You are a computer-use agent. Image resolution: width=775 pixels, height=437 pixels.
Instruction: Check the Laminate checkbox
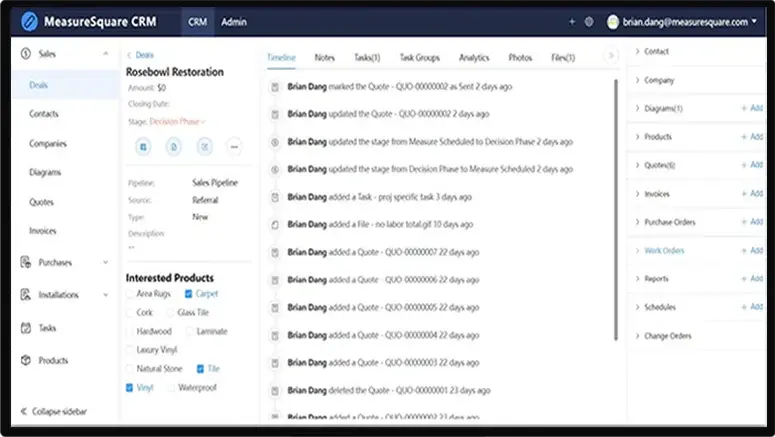tap(189, 332)
